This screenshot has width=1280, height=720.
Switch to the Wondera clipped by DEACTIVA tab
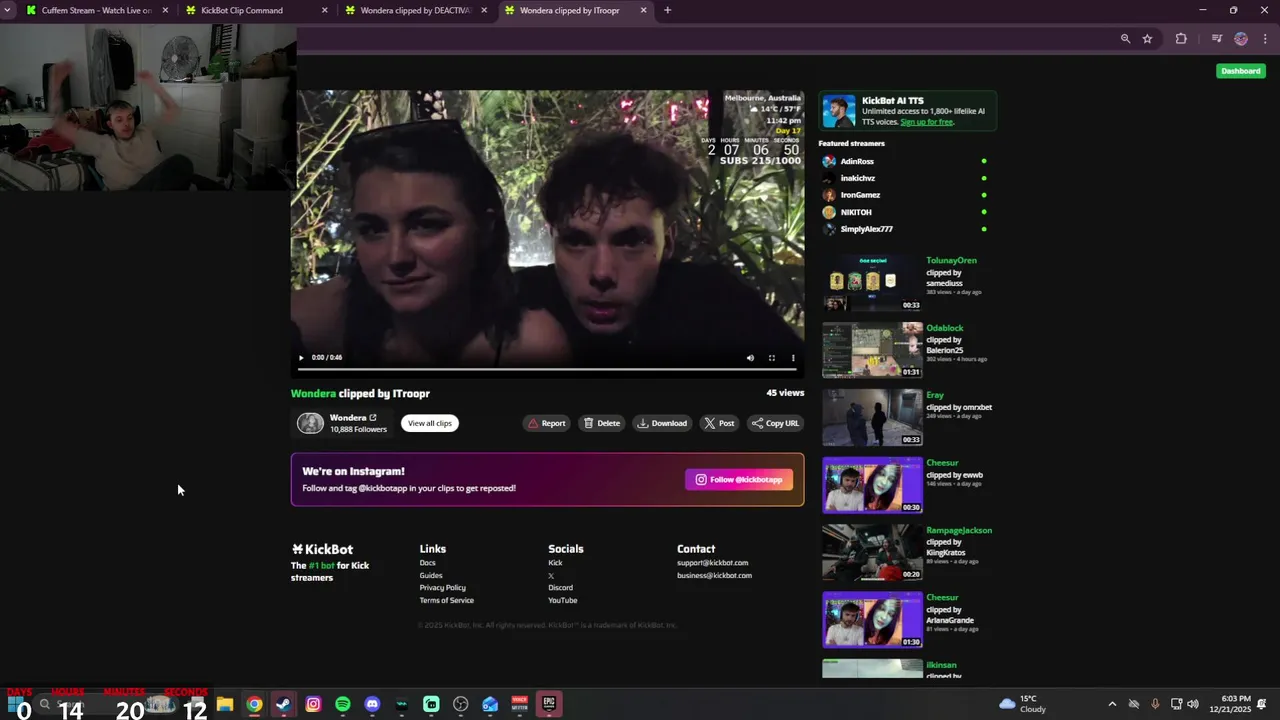click(x=415, y=10)
